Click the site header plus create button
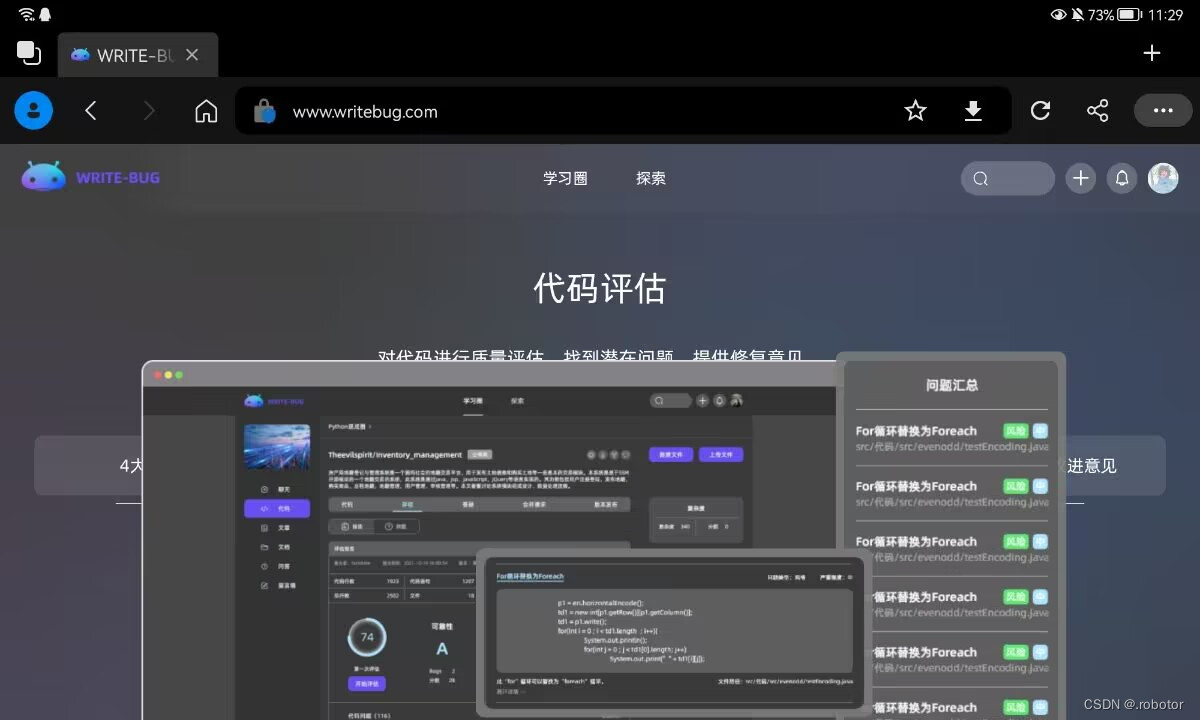This screenshot has width=1200, height=720. click(1080, 178)
